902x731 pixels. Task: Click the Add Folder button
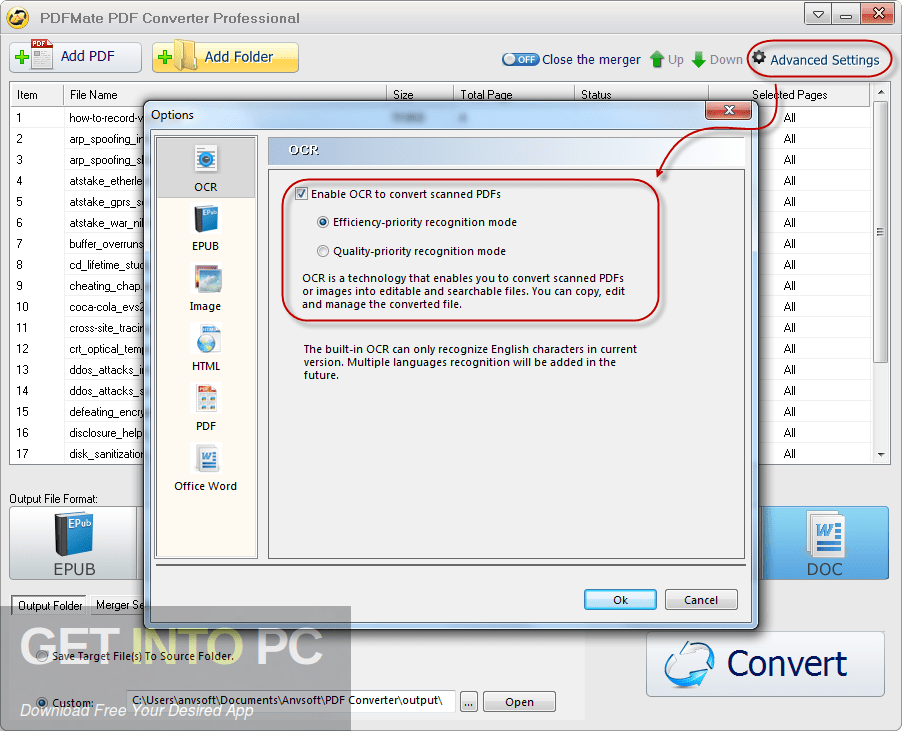click(226, 57)
